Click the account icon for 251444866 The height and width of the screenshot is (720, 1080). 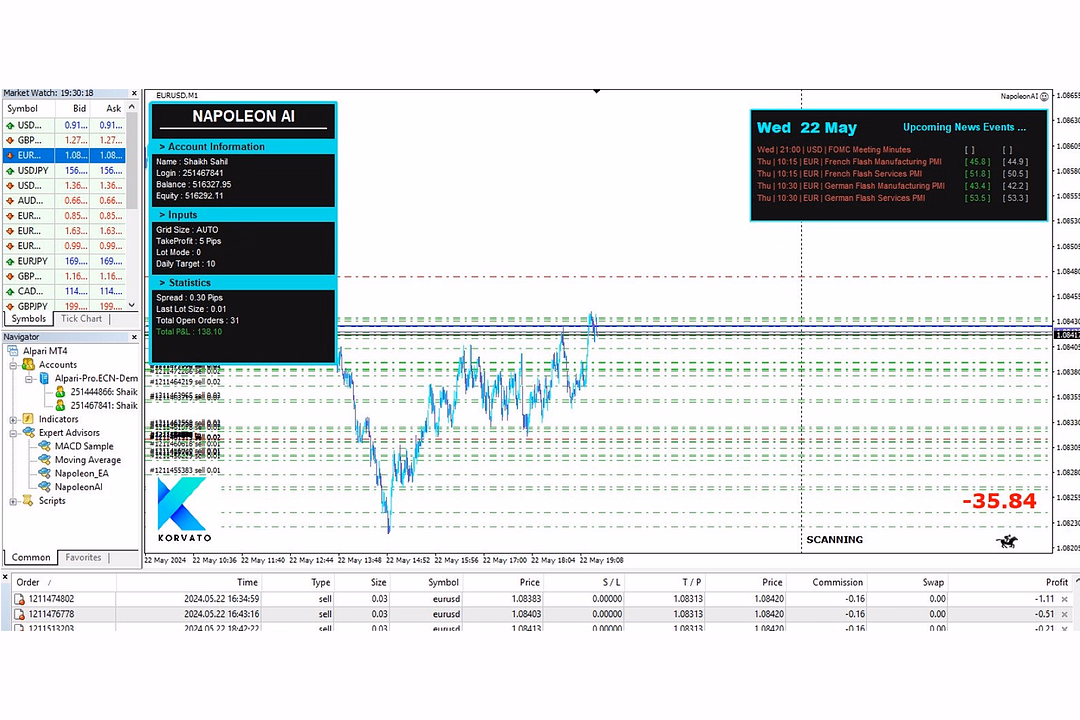pos(60,392)
